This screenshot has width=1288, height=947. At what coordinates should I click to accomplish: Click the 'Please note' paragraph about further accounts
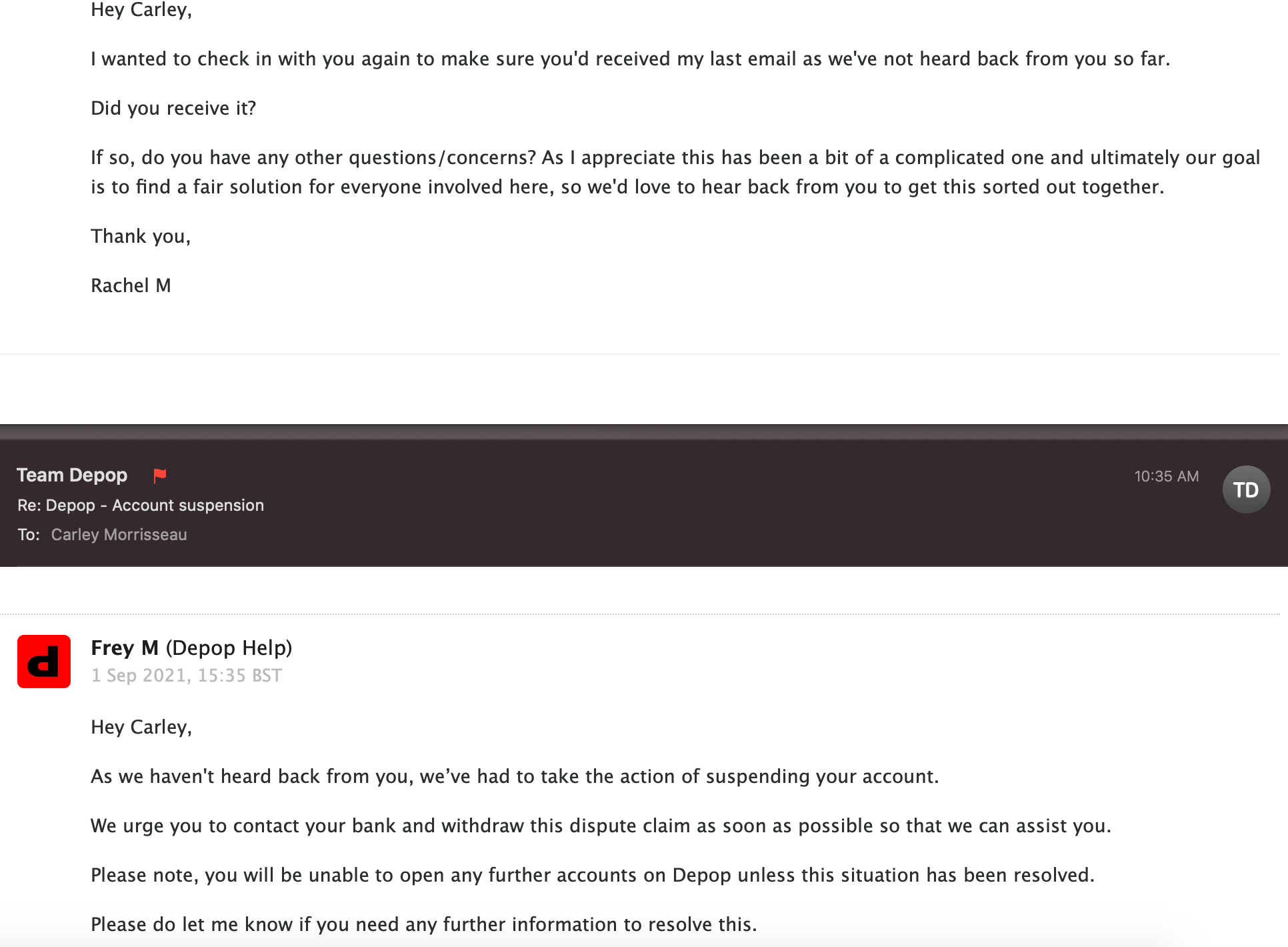coord(593,875)
